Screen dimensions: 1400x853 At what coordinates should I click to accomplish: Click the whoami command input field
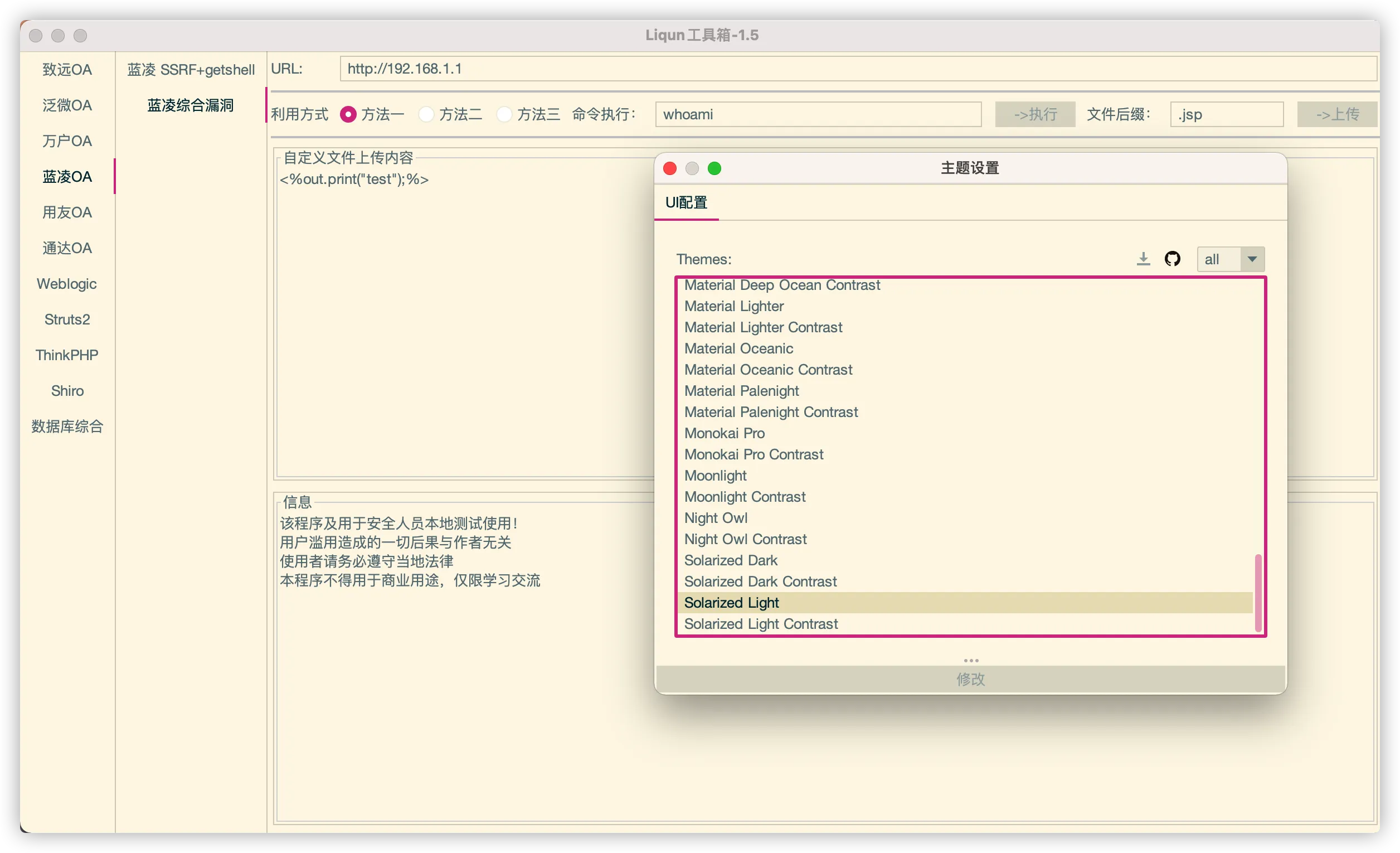818,114
